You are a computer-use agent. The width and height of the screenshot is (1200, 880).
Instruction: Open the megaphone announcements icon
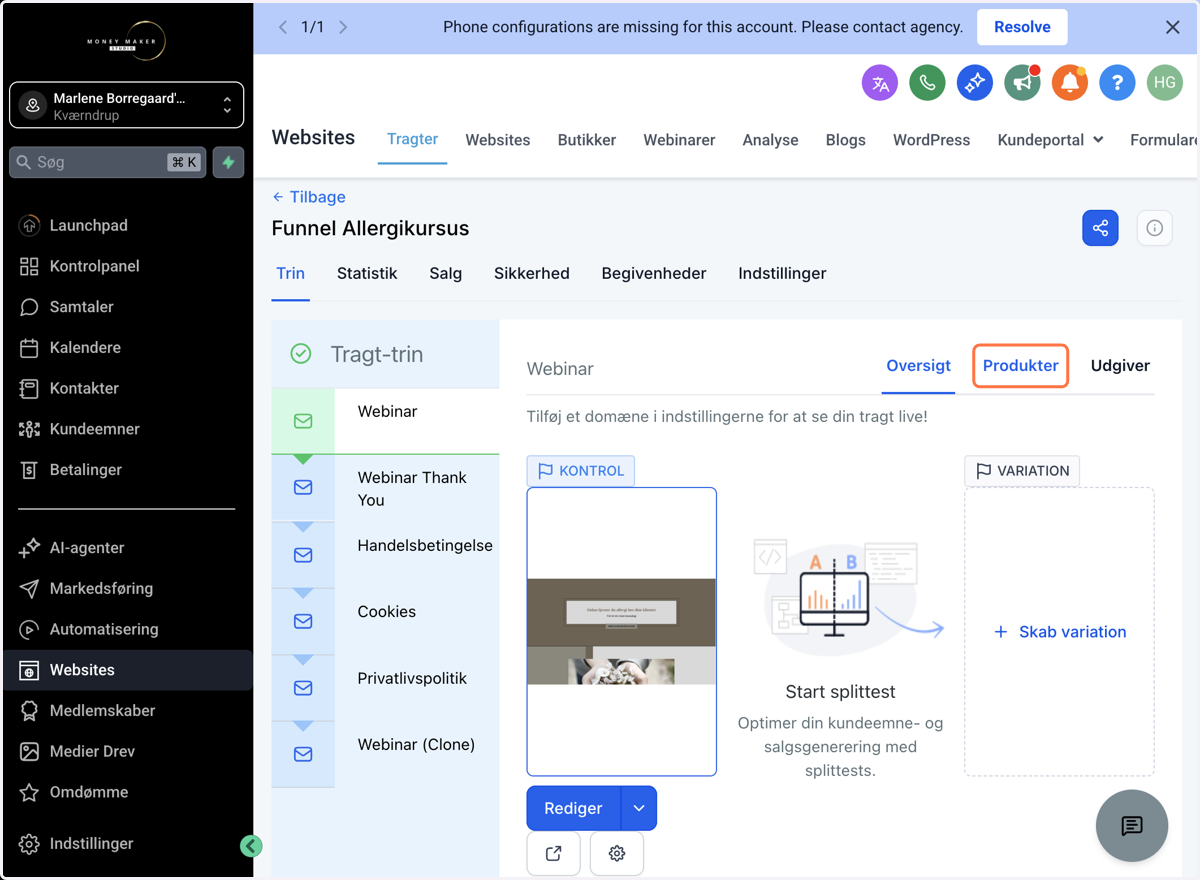pos(1022,83)
